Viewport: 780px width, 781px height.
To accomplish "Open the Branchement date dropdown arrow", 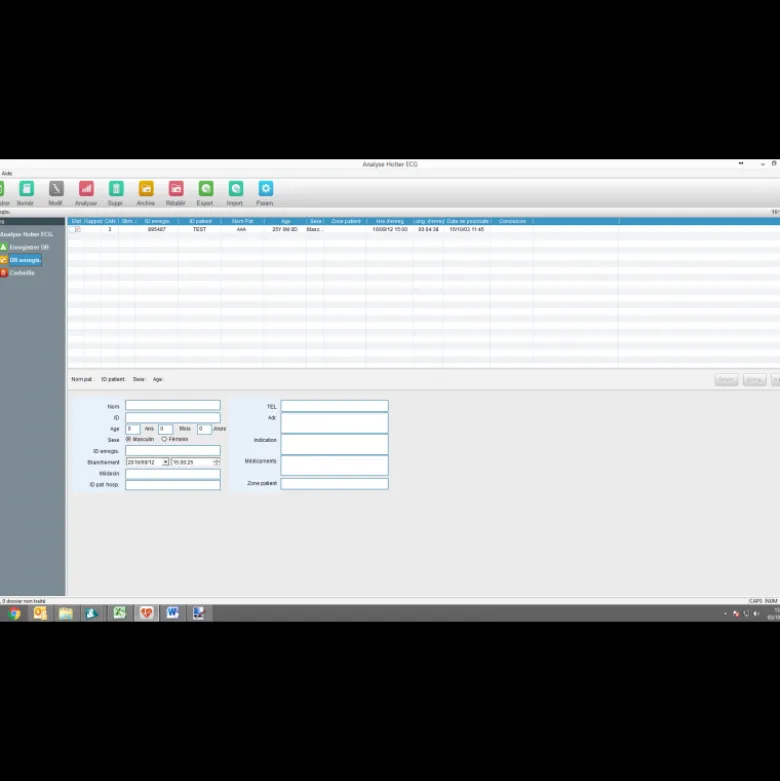I will click(x=165, y=462).
